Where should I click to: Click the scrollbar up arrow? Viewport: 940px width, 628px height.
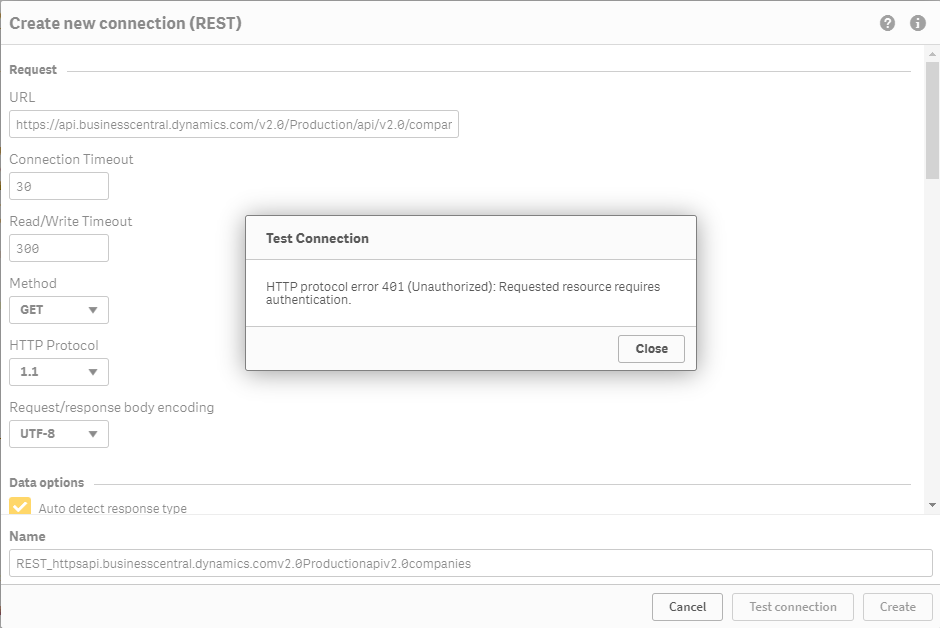[932, 54]
